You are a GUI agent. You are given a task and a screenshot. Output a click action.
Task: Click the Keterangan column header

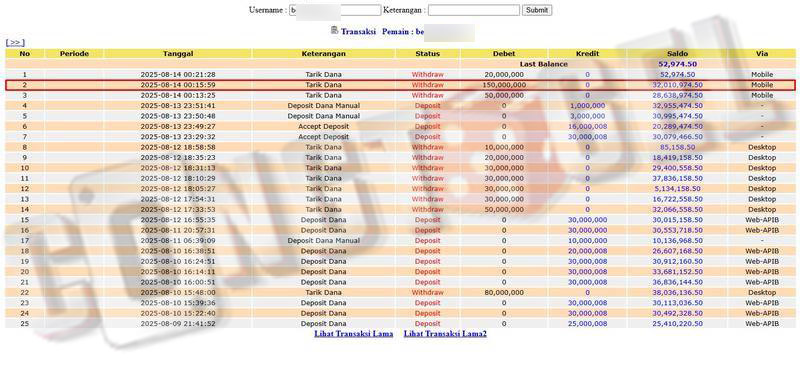(x=323, y=54)
